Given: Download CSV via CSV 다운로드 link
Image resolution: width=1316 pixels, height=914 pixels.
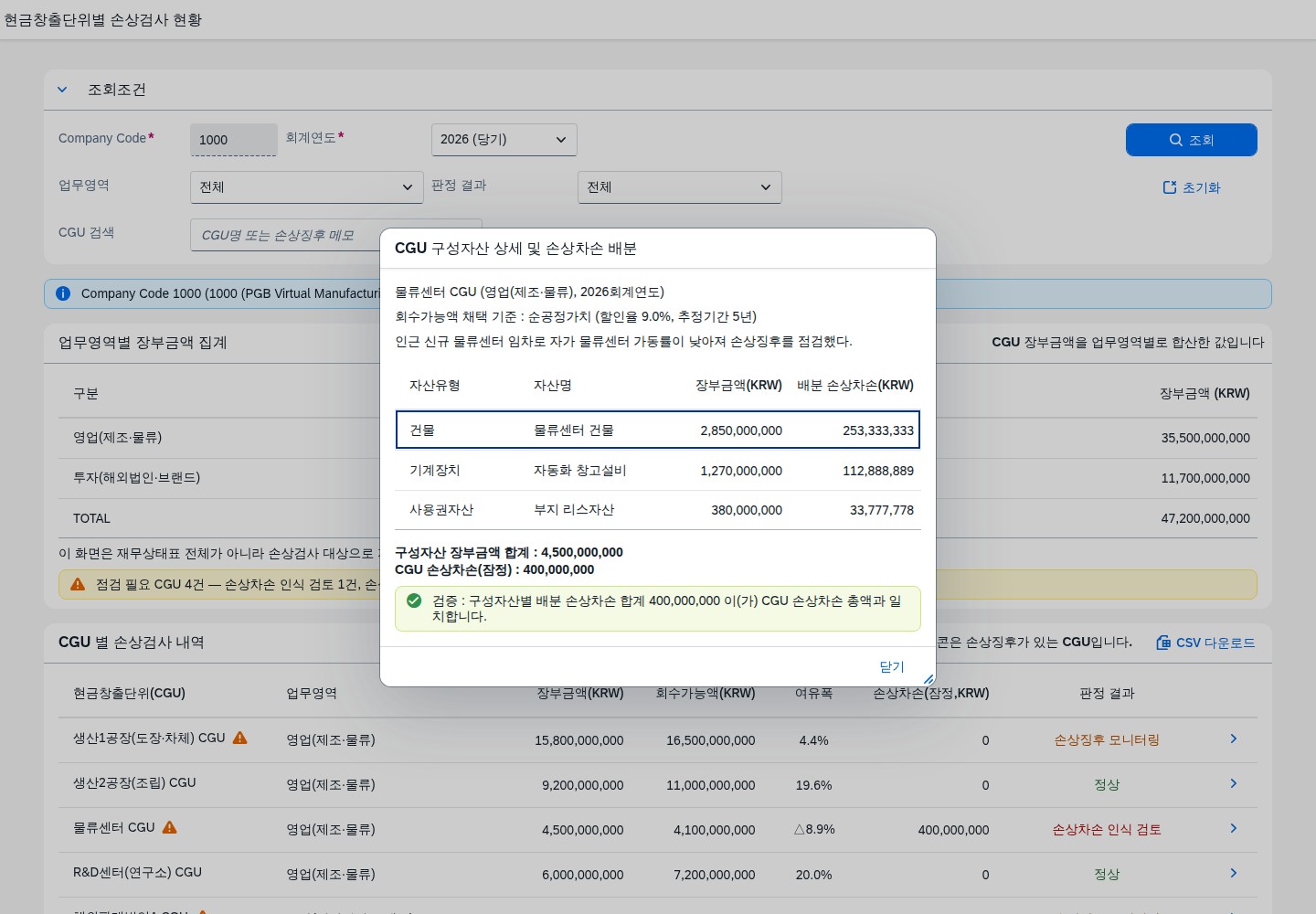Looking at the screenshot, I should 1205,643.
